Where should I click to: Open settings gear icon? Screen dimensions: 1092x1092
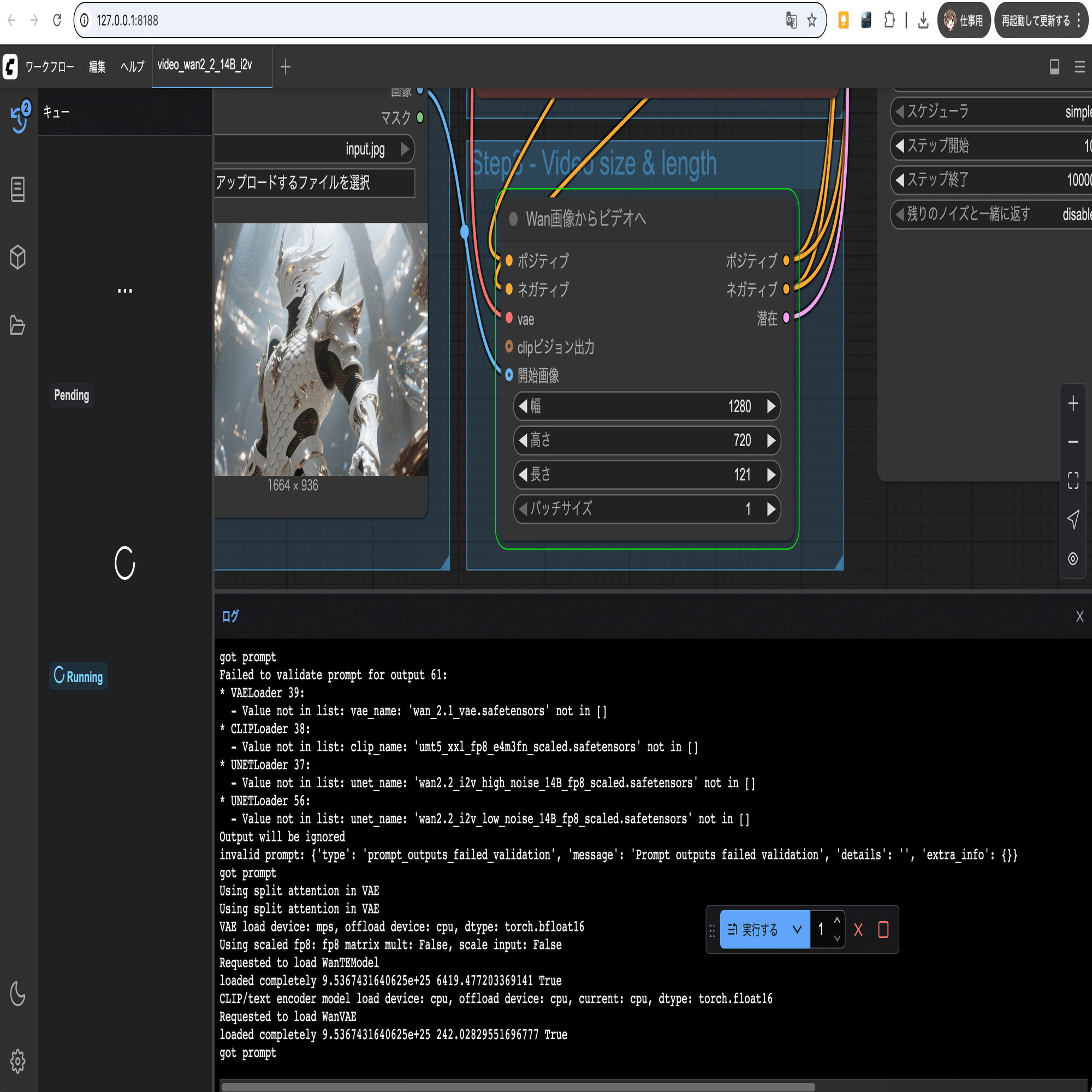(x=17, y=1061)
